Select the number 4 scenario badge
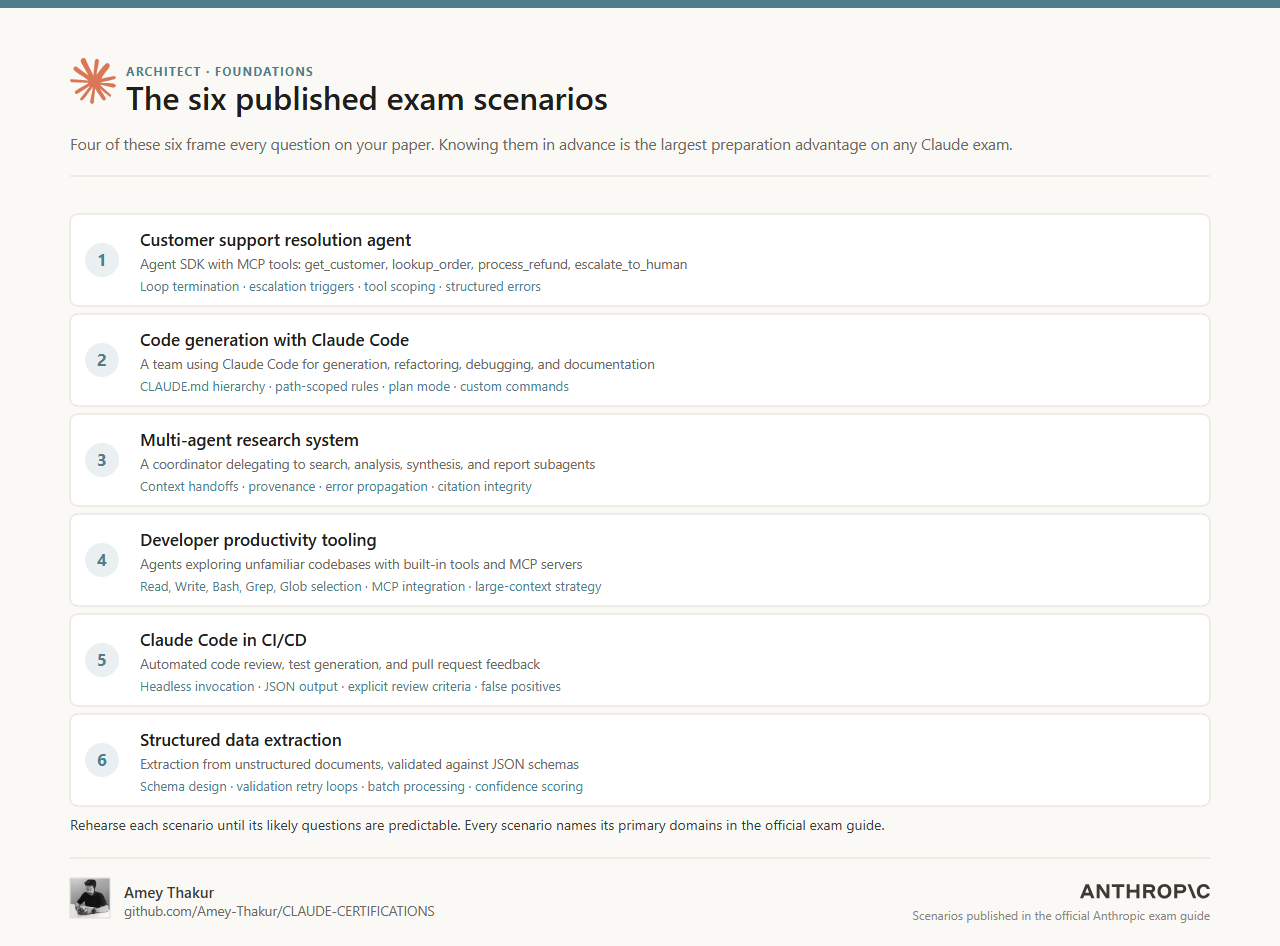This screenshot has width=1280, height=946. click(x=102, y=561)
